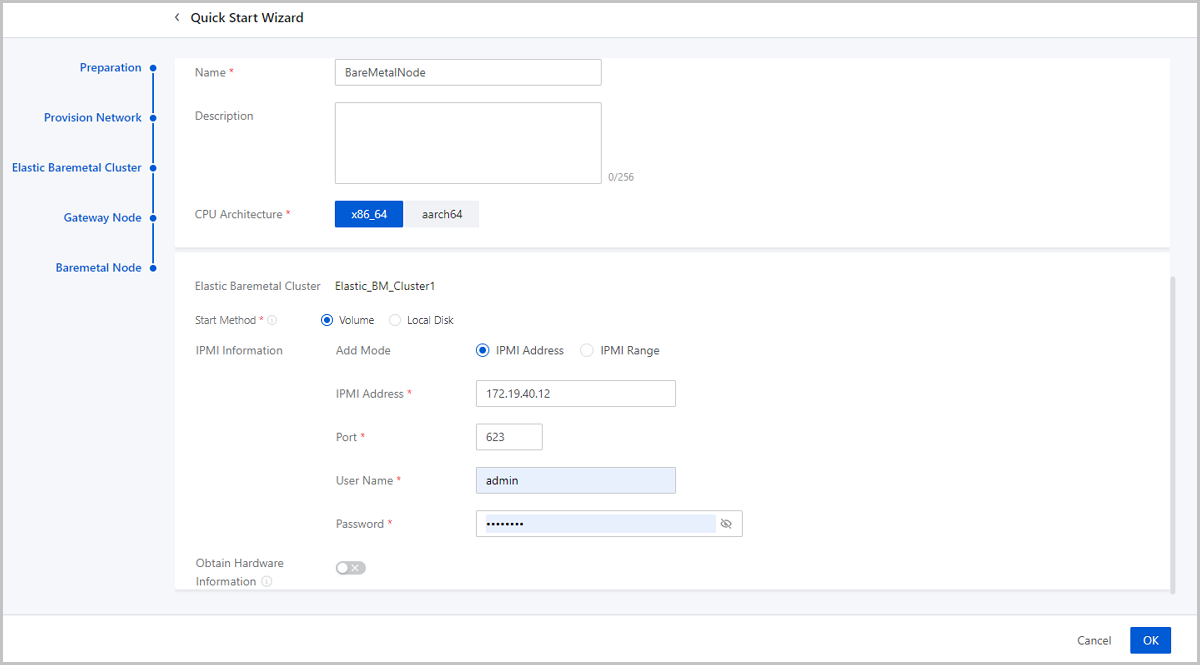Click the back arrow beside Quick Start Wizard
1200x665 pixels.
(x=177, y=17)
